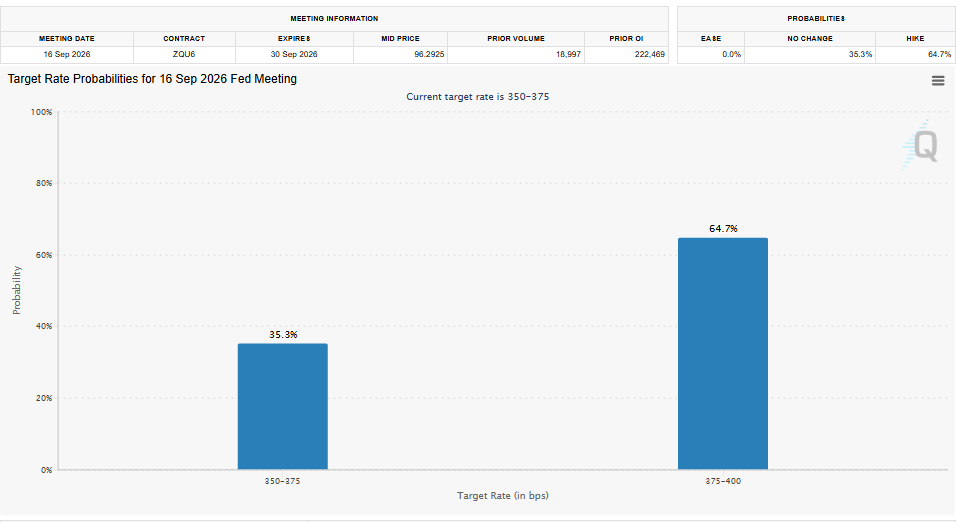The width and height of the screenshot is (956, 522).
Task: Select the Prior Volume value 18,997
Action: [568, 54]
